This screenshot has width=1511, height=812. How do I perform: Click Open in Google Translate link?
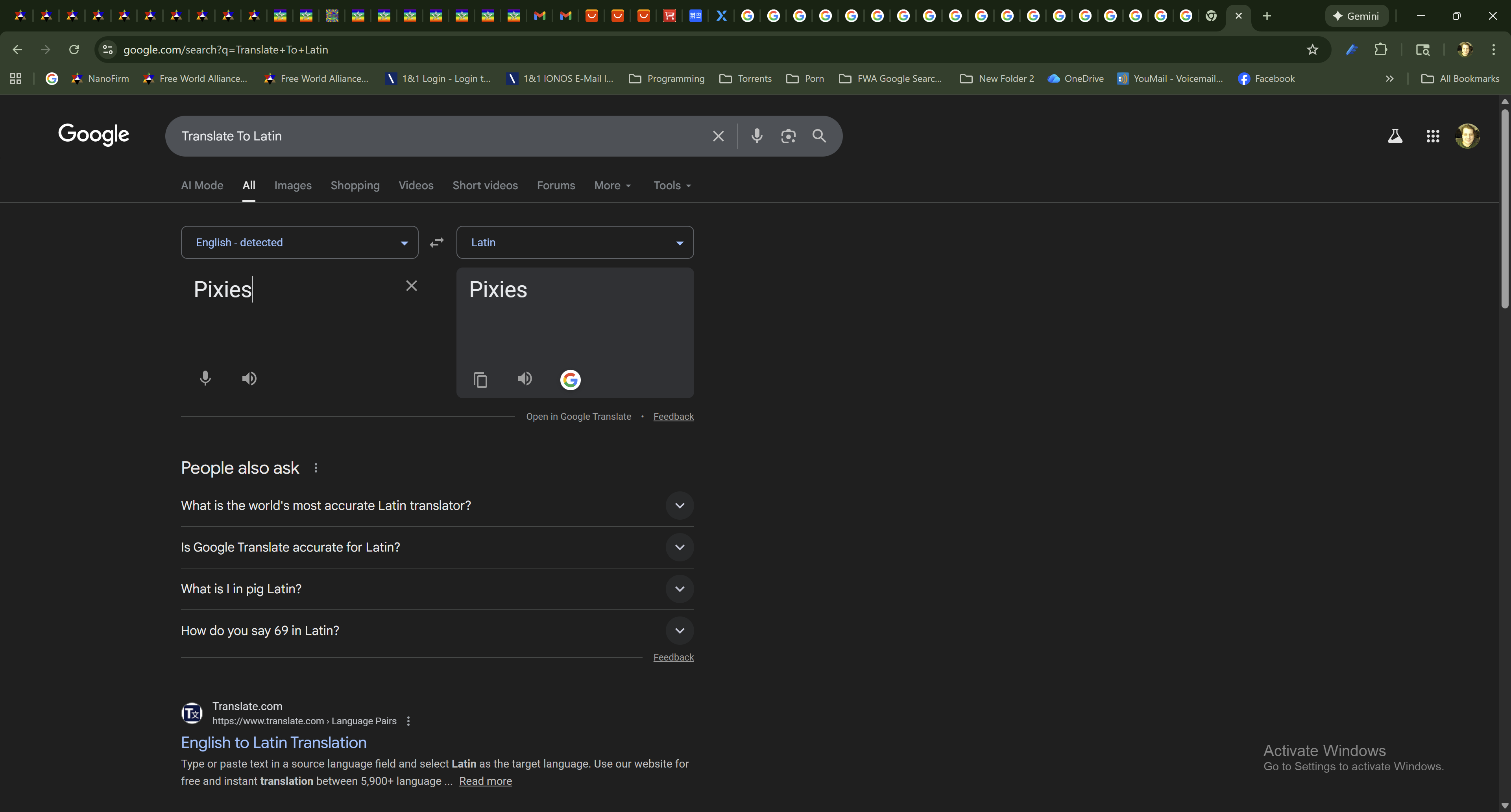[578, 416]
